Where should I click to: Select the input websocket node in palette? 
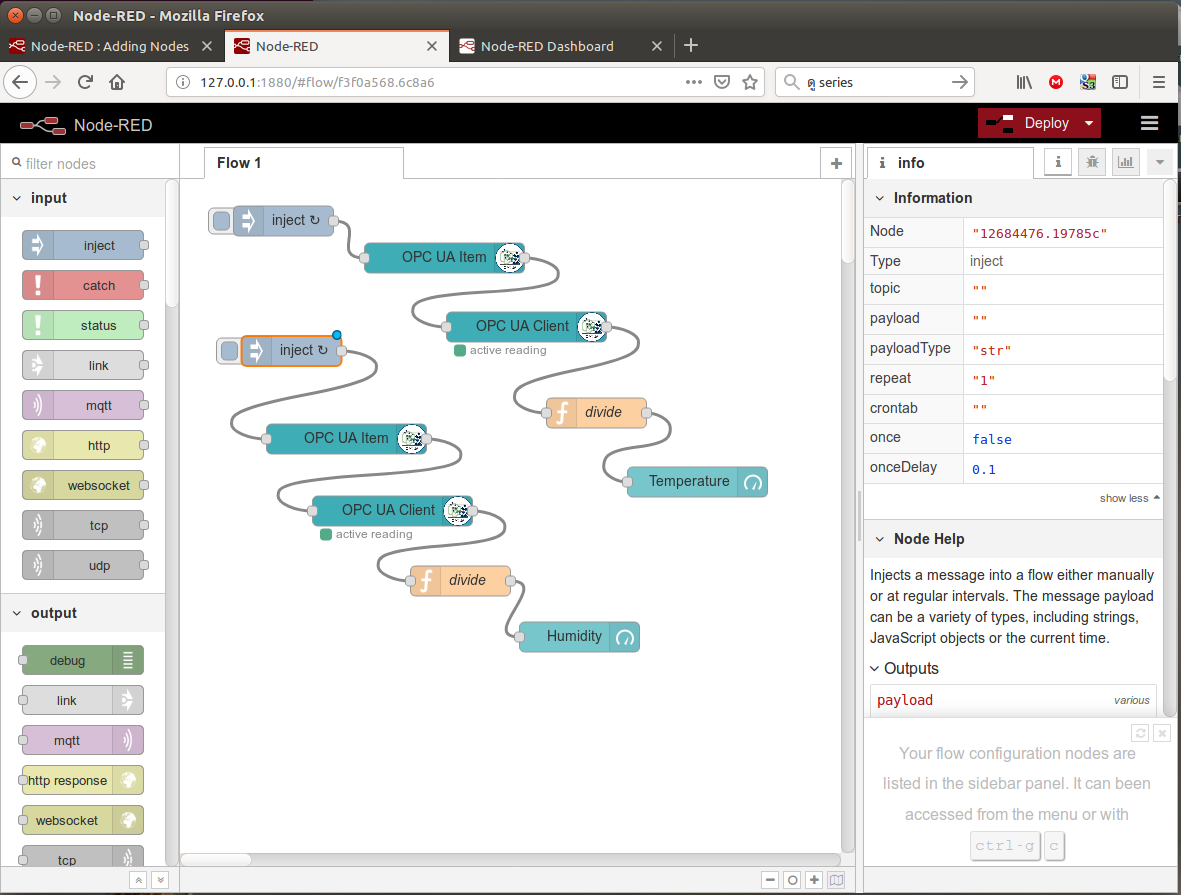[83, 485]
